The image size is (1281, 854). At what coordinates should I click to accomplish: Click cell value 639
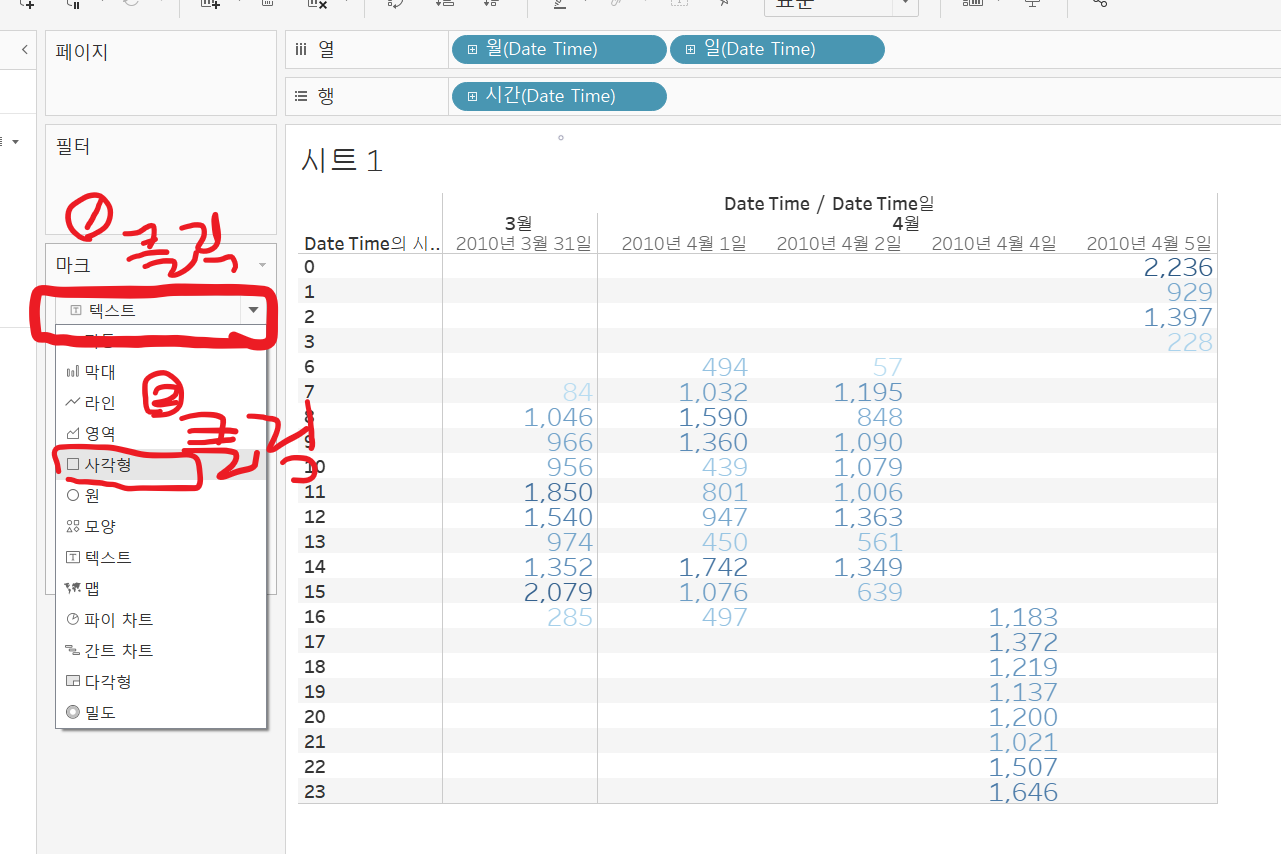point(880,592)
